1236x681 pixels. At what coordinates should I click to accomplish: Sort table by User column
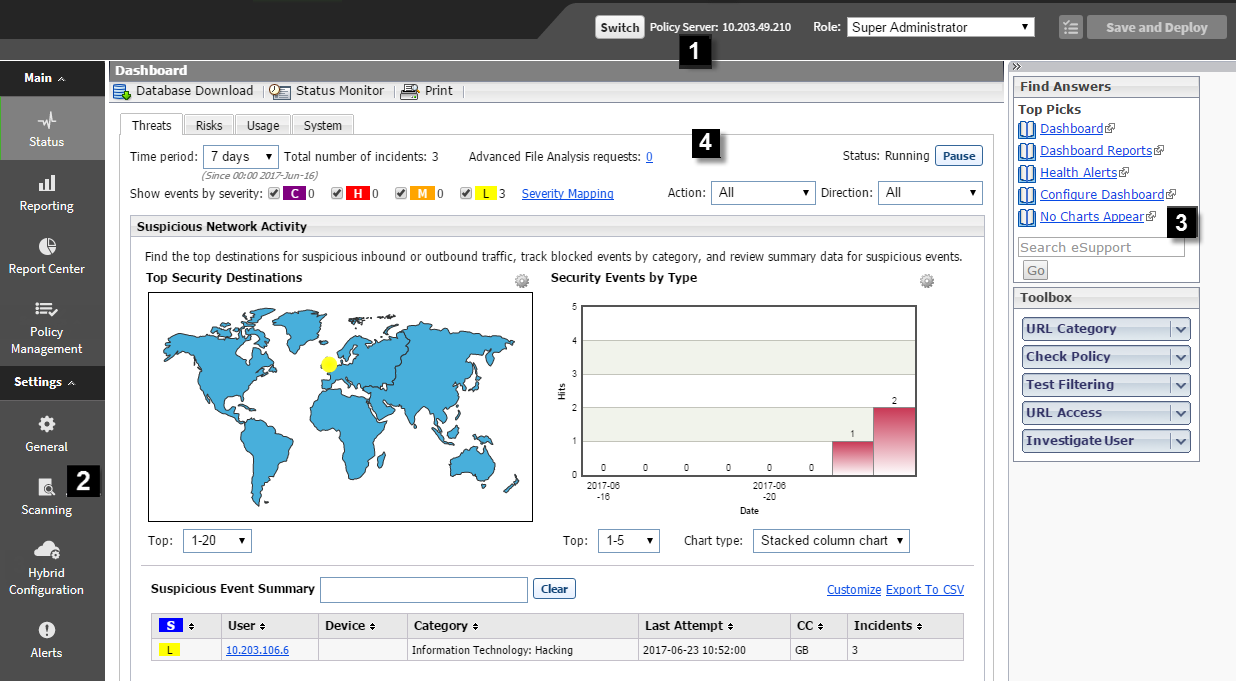(247, 626)
